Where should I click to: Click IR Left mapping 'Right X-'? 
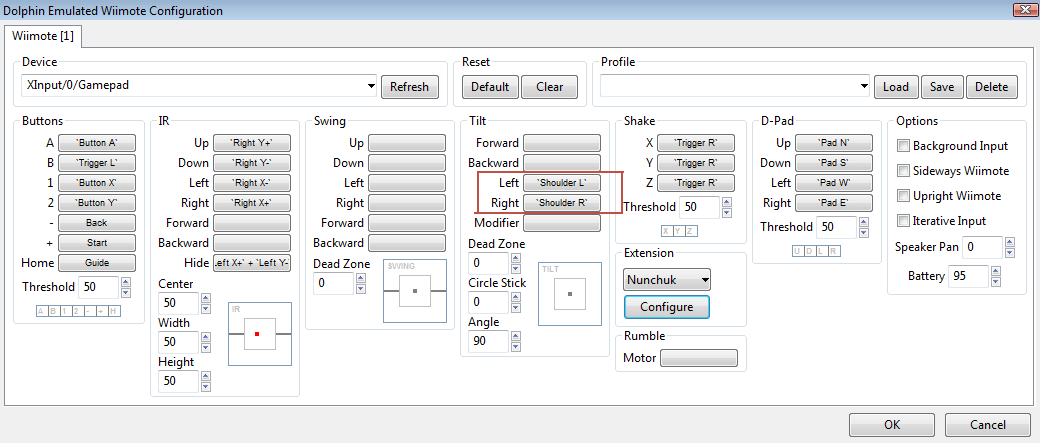pyautogui.click(x=251, y=182)
